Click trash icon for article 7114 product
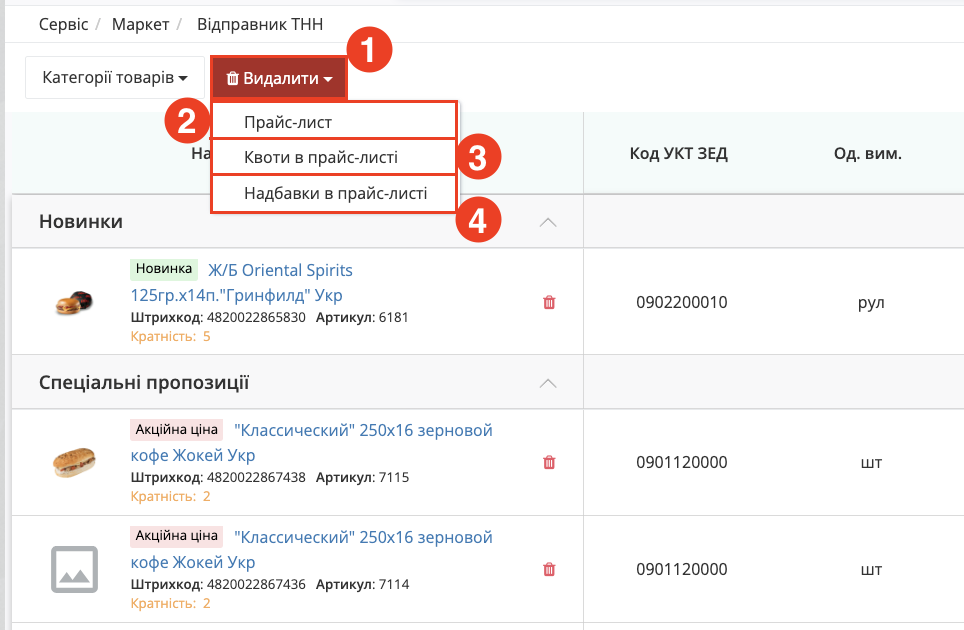The height and width of the screenshot is (630, 964). 549,569
